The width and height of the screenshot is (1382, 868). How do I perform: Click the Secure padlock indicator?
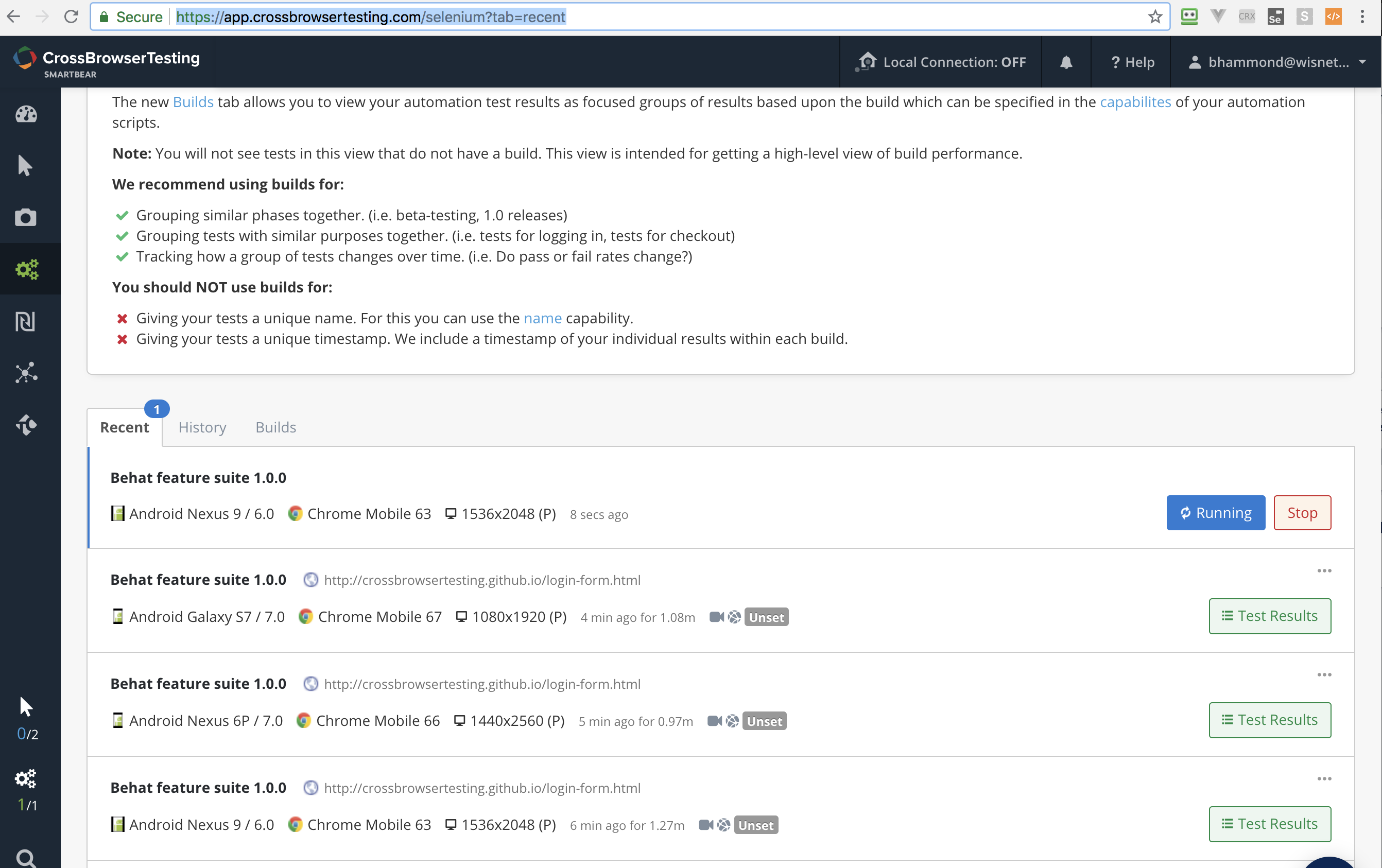130,16
